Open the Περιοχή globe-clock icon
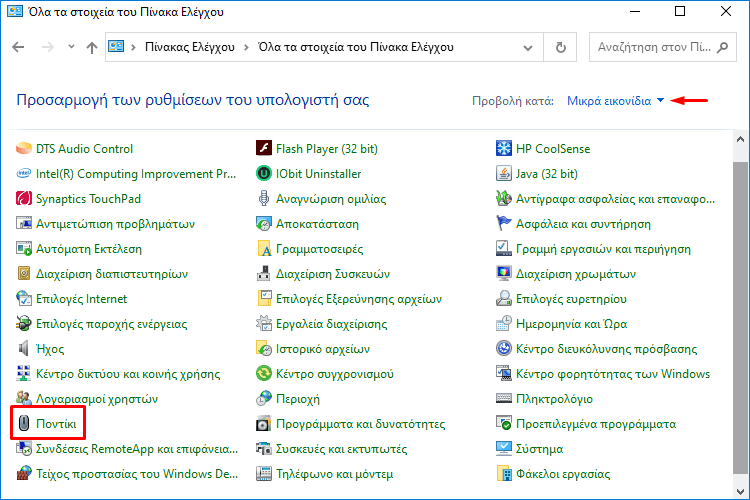 click(264, 399)
